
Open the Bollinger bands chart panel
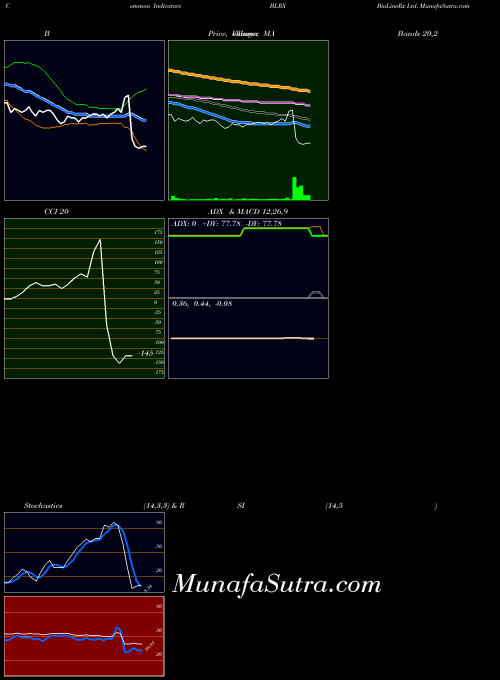tap(85, 121)
